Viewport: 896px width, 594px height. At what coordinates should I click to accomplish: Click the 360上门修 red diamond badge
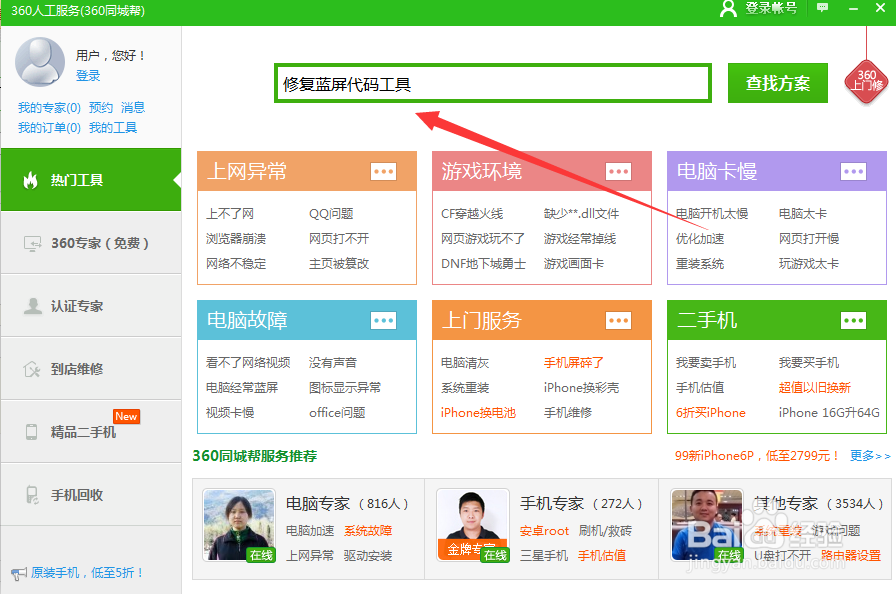(x=867, y=82)
